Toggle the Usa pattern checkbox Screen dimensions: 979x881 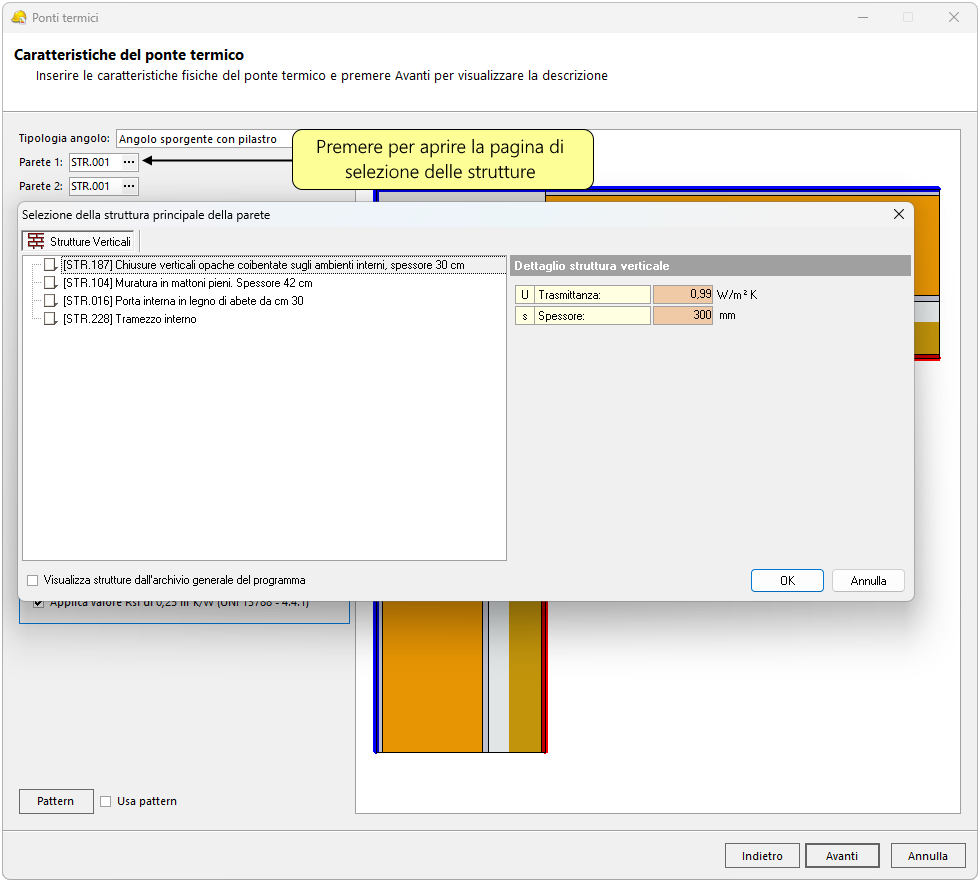tap(106, 801)
